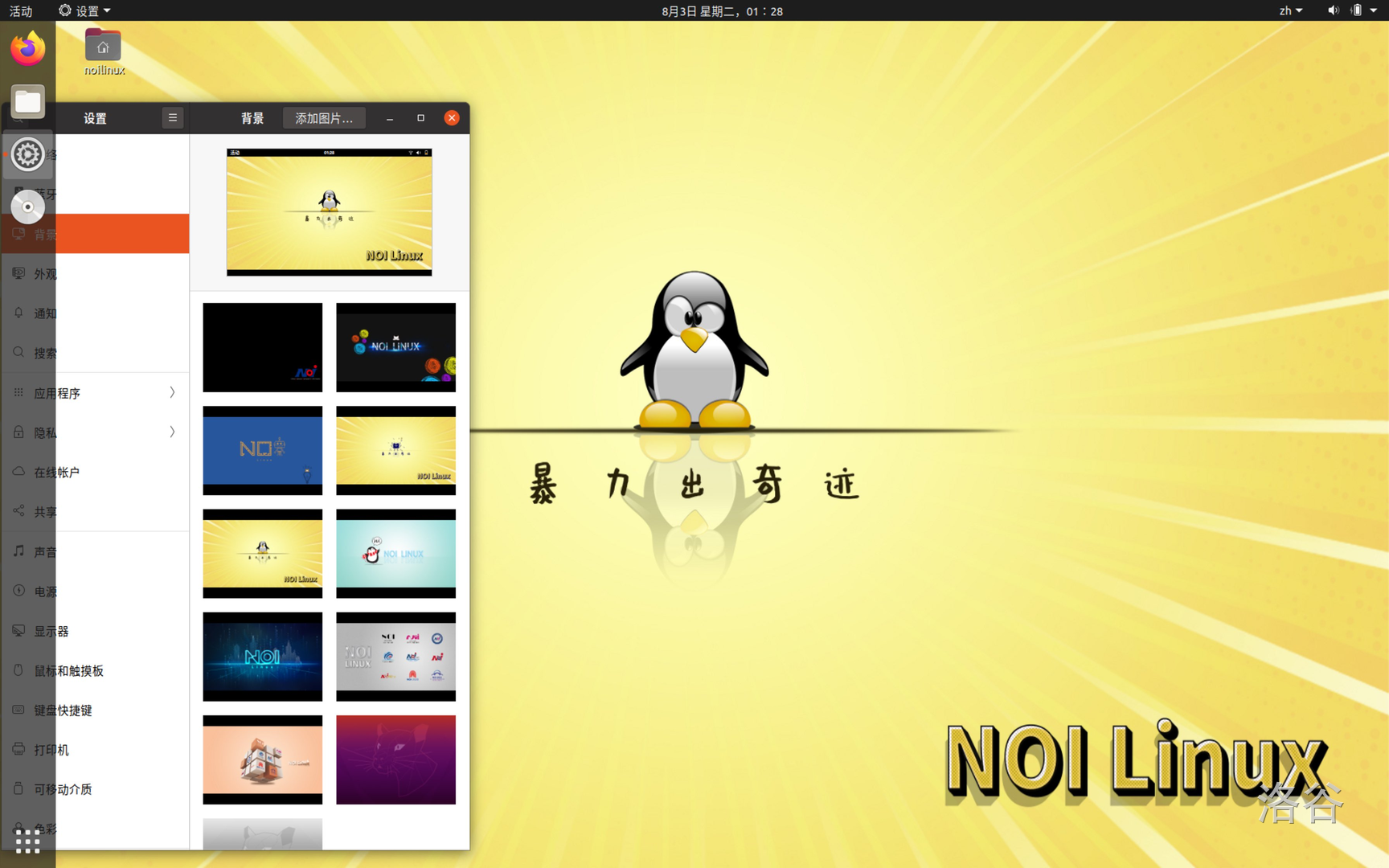This screenshot has width=1389, height=868.
Task: Open the disc icon in dock
Action: pos(28,207)
